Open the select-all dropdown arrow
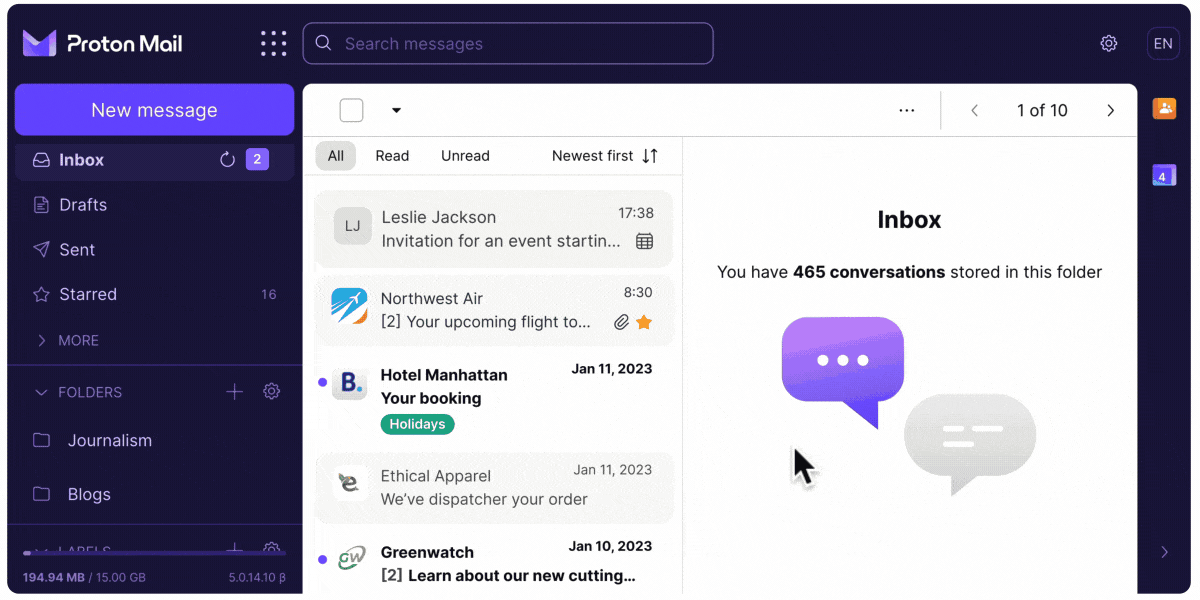The image size is (1200, 600). point(396,110)
